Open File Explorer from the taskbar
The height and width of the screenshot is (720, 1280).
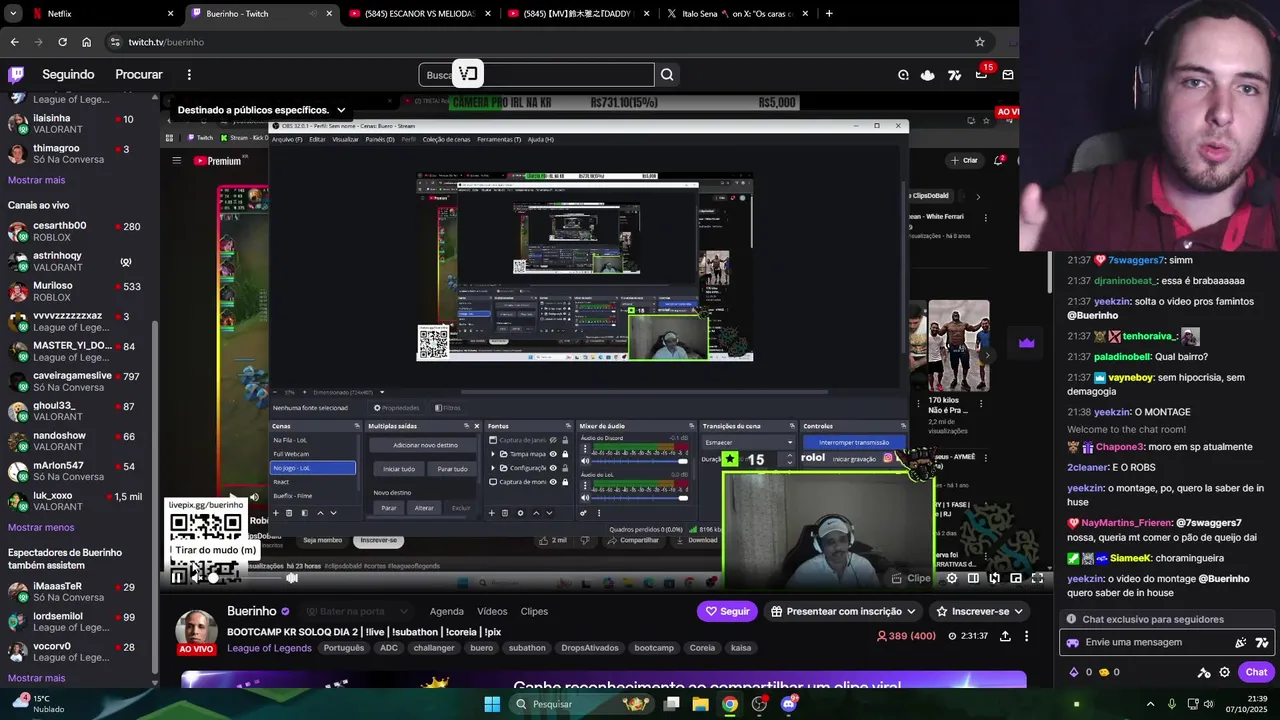point(701,704)
